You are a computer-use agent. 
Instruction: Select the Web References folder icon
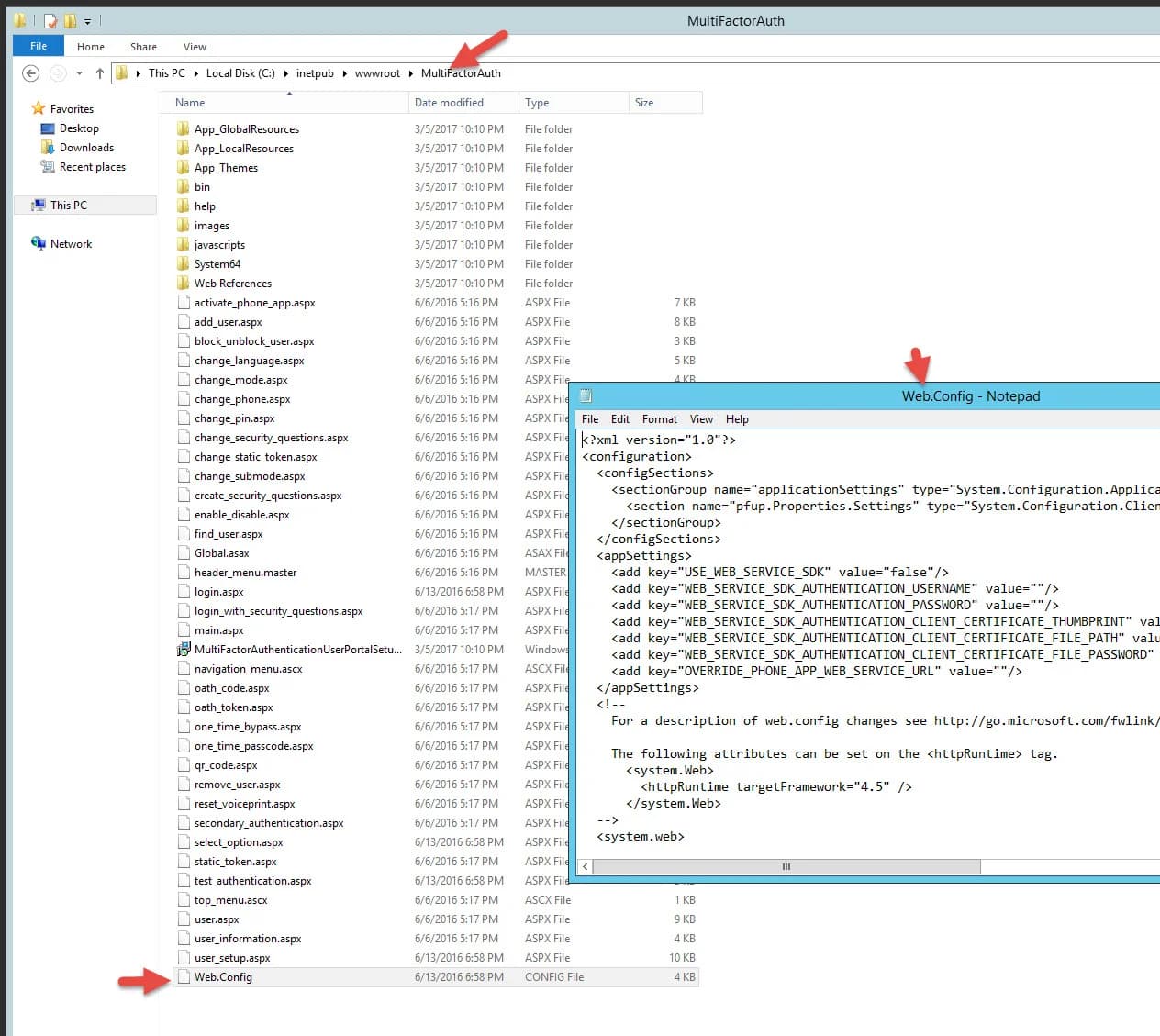coord(184,284)
